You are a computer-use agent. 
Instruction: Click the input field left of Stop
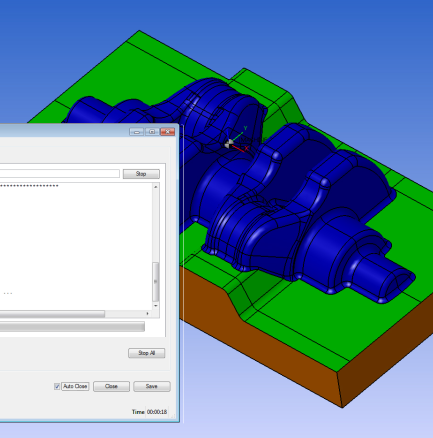point(60,174)
